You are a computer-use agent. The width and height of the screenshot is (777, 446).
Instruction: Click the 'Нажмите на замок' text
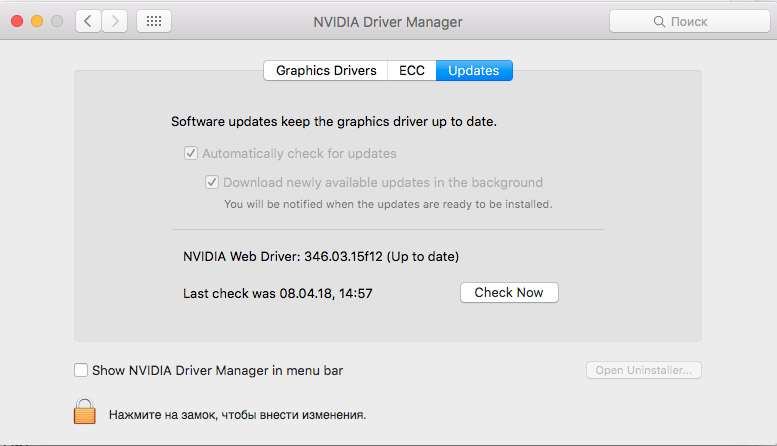[x=237, y=415]
